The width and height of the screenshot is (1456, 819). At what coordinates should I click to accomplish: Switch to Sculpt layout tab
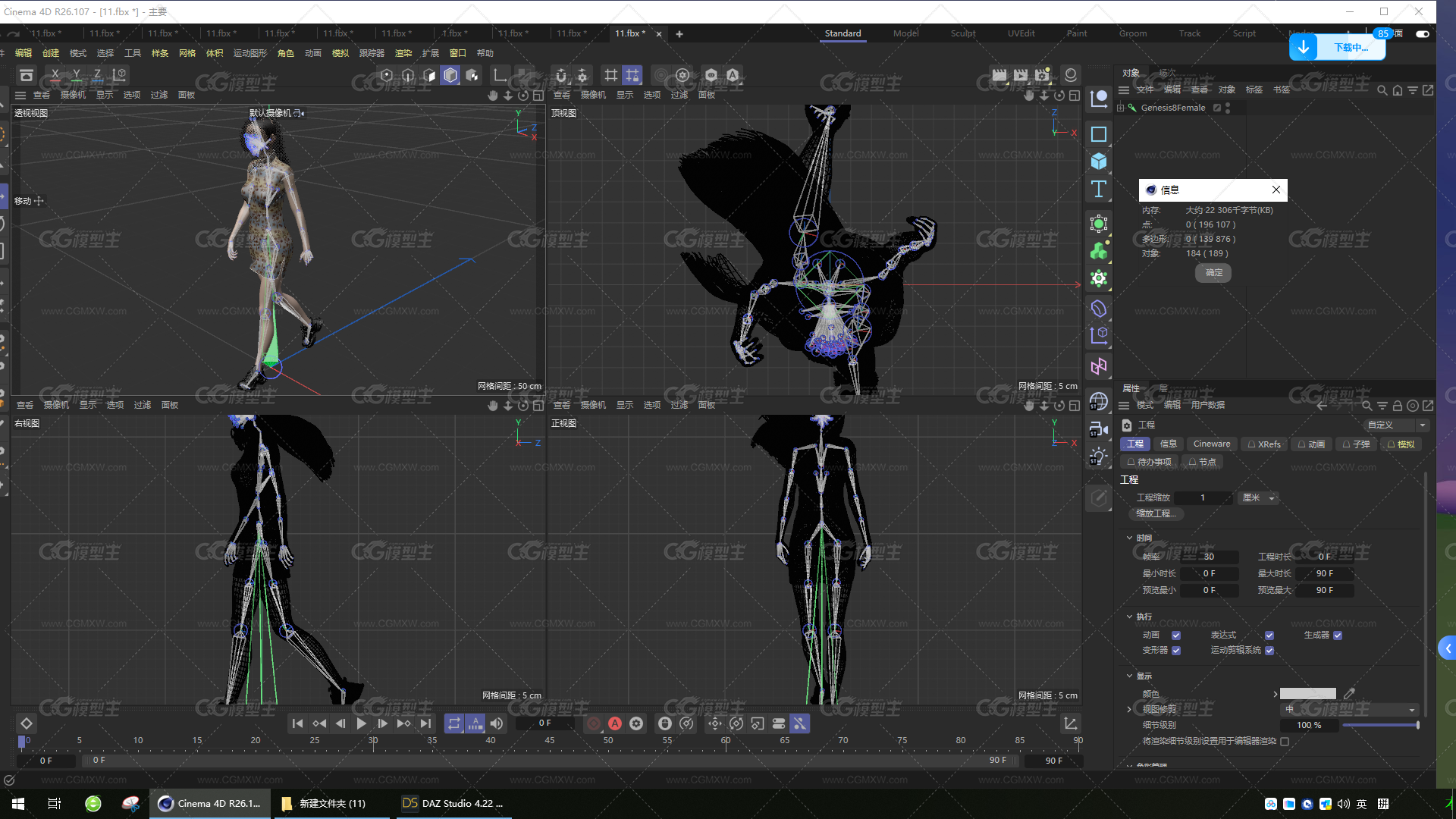tap(963, 33)
